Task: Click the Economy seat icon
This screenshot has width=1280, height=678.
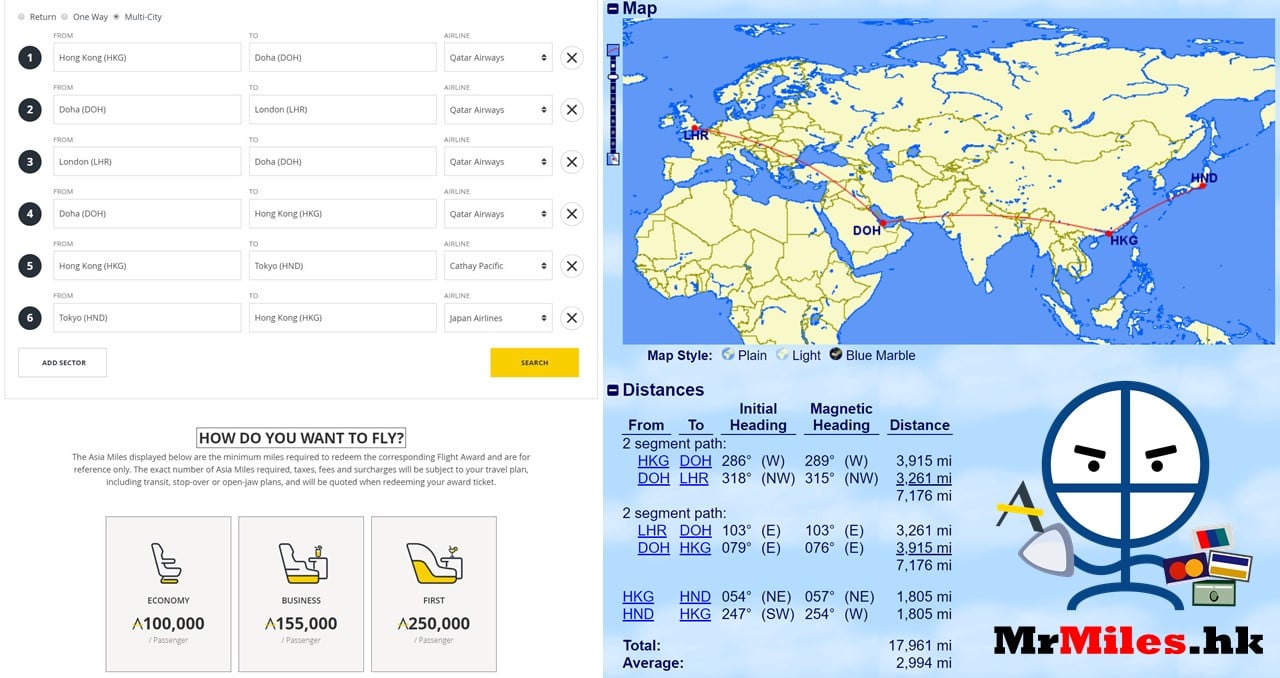Action: [x=167, y=563]
